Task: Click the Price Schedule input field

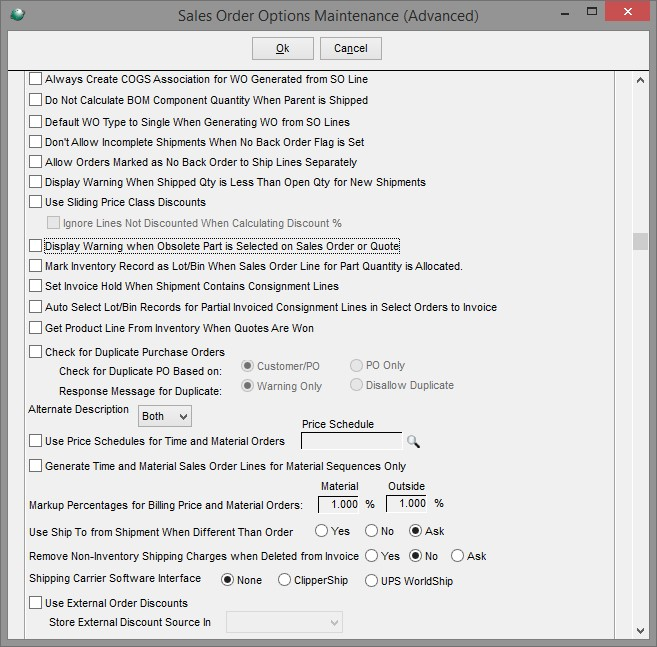Action: click(352, 441)
